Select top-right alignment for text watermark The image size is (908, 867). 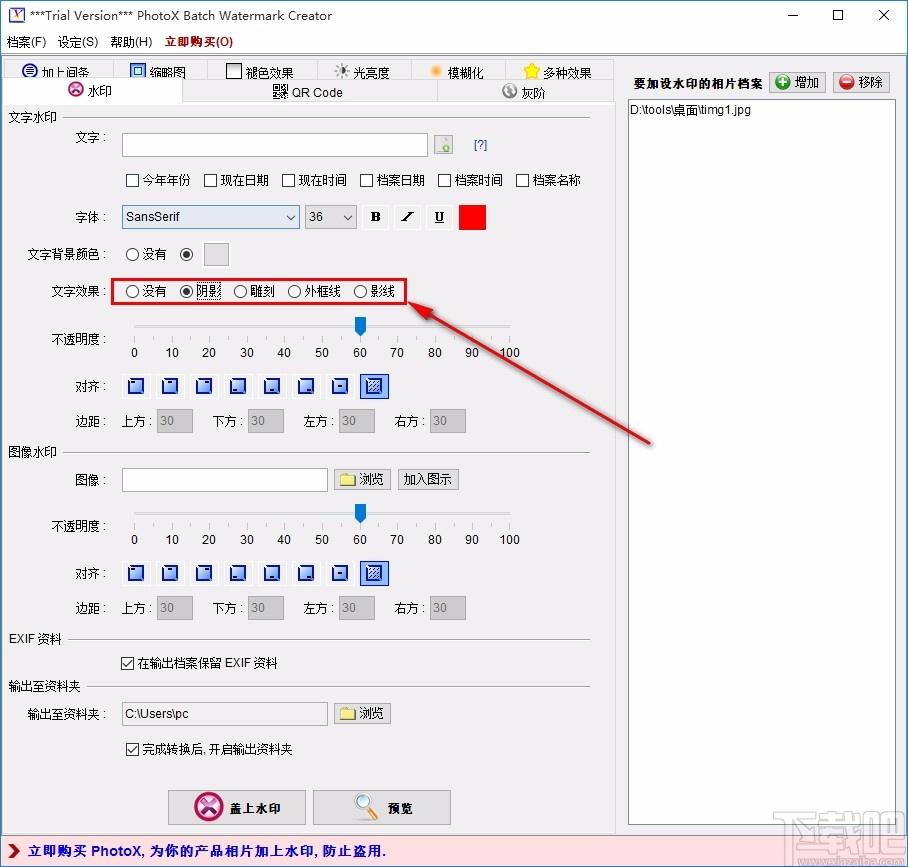[x=204, y=386]
